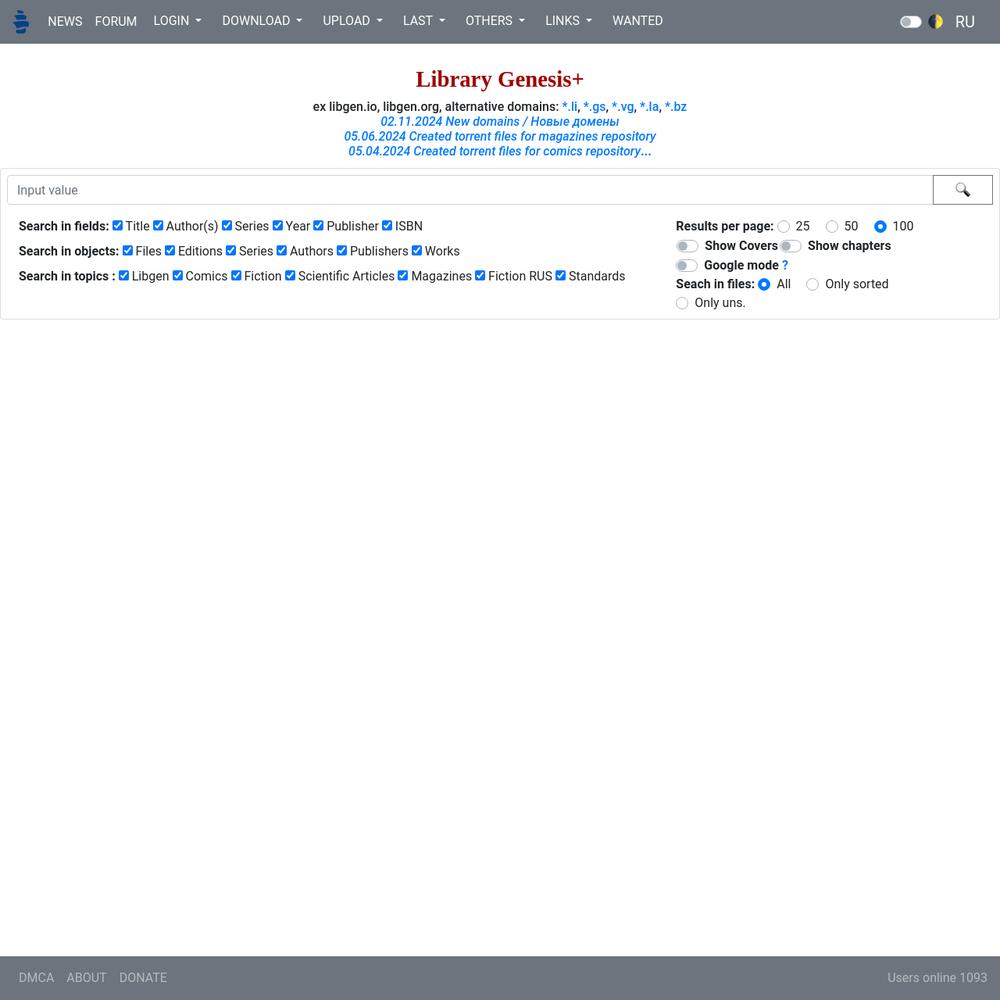
Task: Uncheck the Files object checkbox
Action: coord(128,251)
